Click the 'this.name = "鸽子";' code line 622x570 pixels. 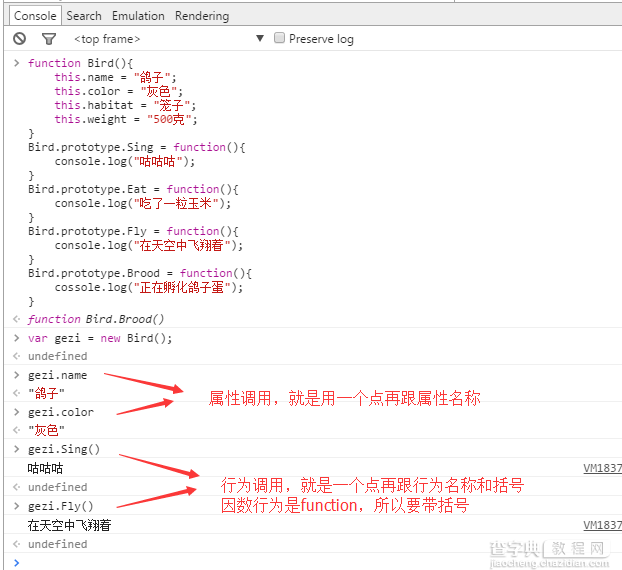tap(115, 77)
